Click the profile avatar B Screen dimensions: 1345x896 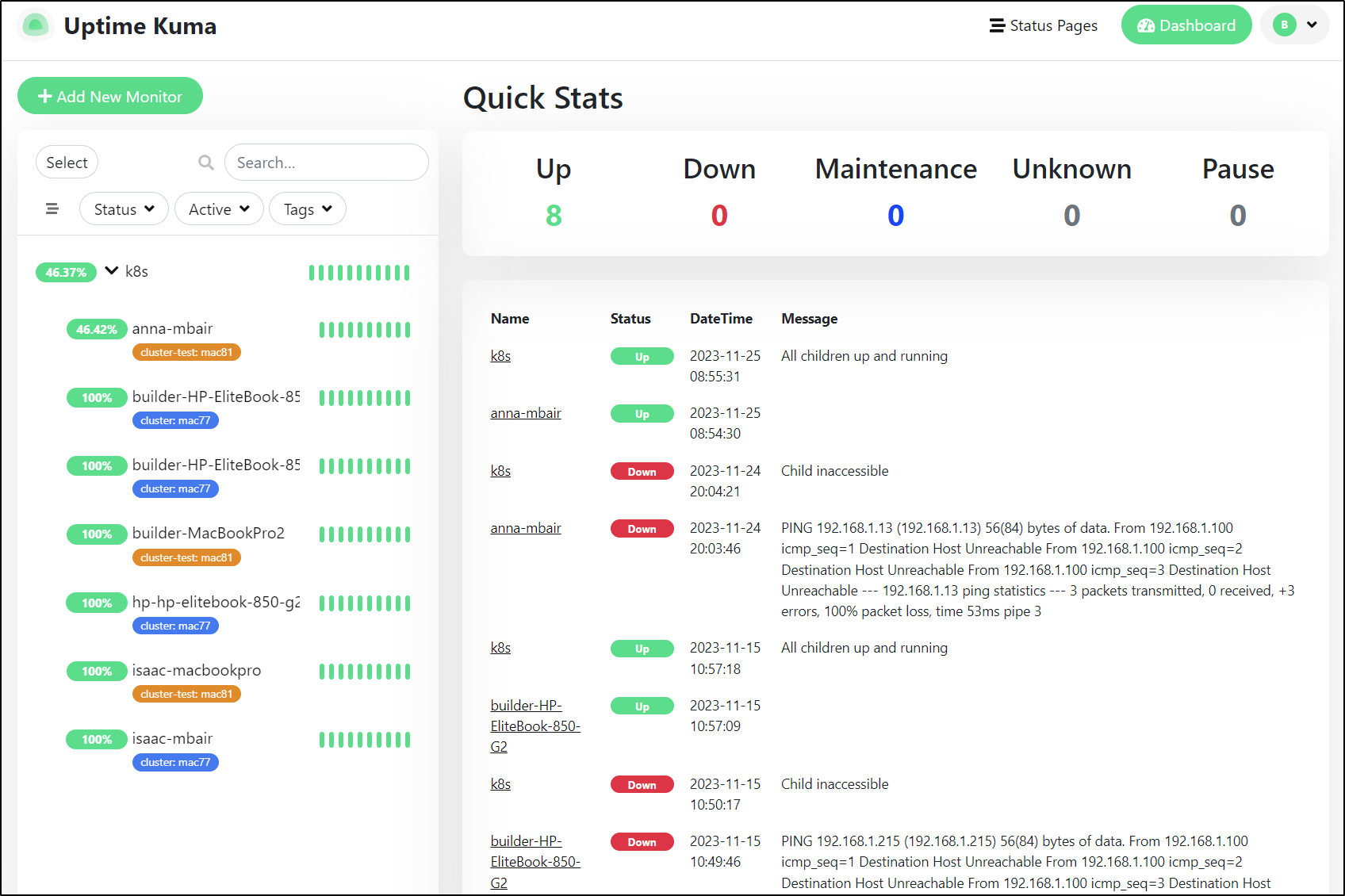(x=1285, y=25)
